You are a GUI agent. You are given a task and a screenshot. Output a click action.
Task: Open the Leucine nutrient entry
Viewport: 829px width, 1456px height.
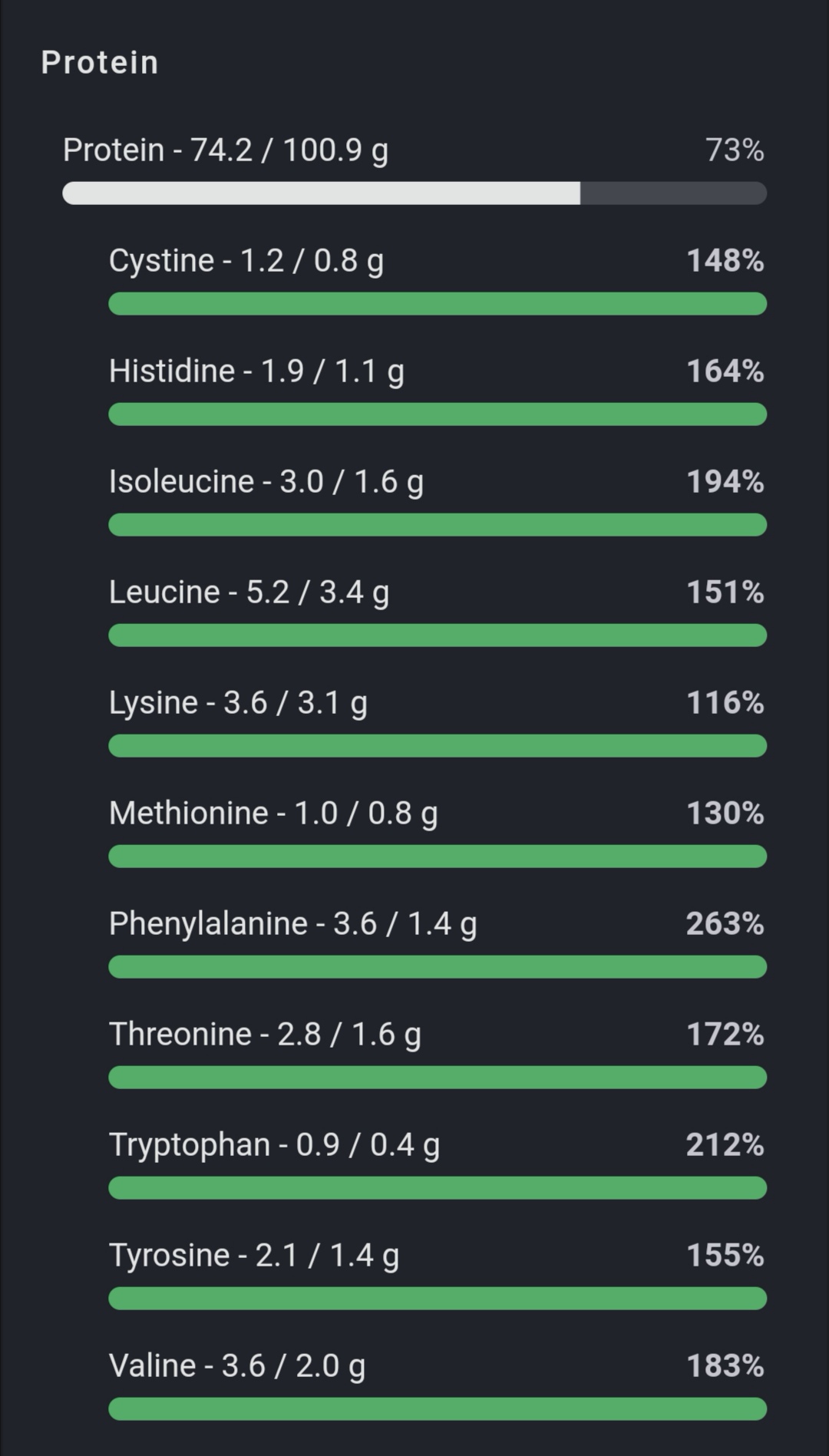[x=249, y=592]
